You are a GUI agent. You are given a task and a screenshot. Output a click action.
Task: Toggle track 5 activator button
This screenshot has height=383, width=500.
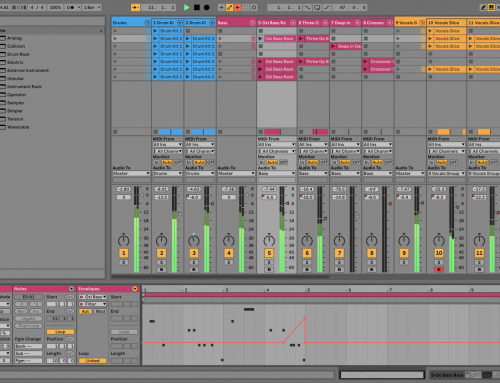pyautogui.click(x=269, y=253)
